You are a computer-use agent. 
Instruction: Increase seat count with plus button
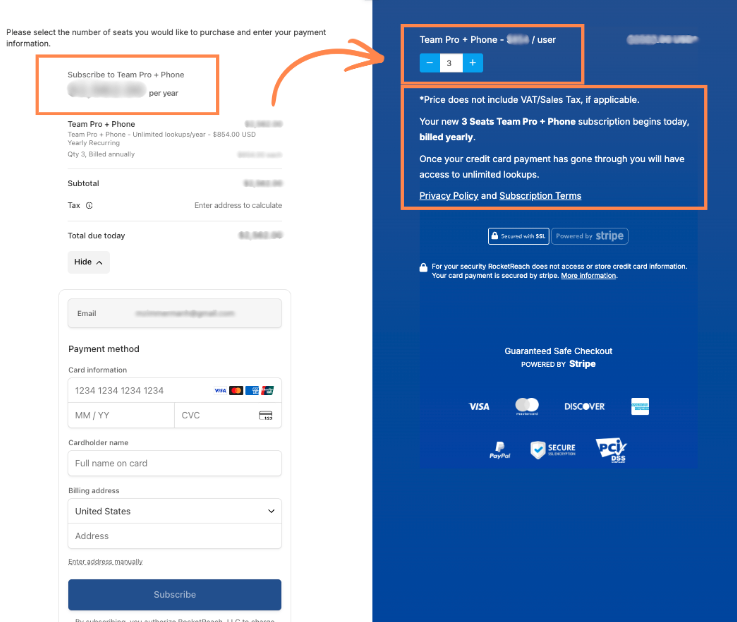point(473,63)
